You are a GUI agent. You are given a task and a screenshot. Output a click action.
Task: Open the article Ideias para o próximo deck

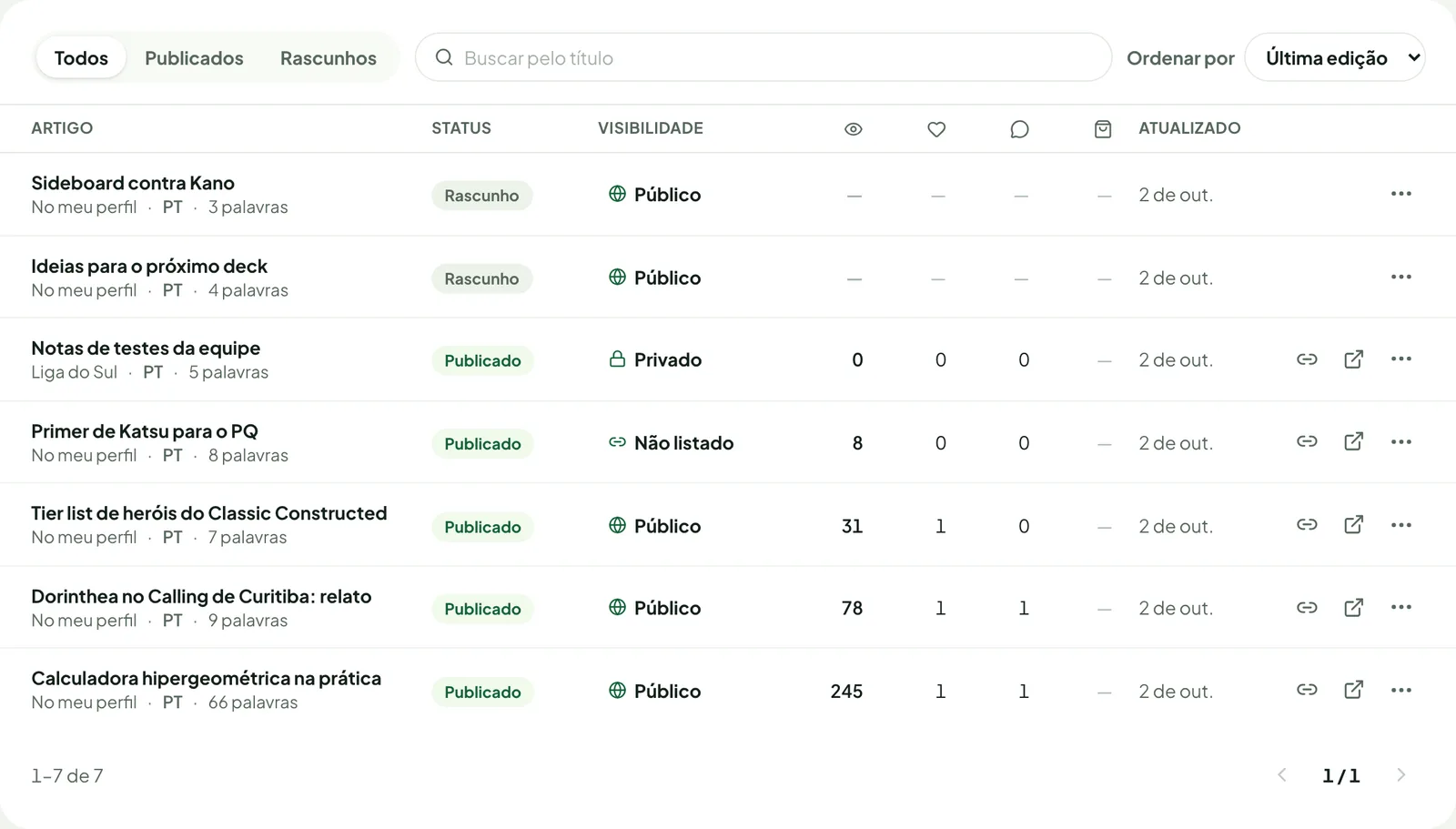tap(149, 267)
